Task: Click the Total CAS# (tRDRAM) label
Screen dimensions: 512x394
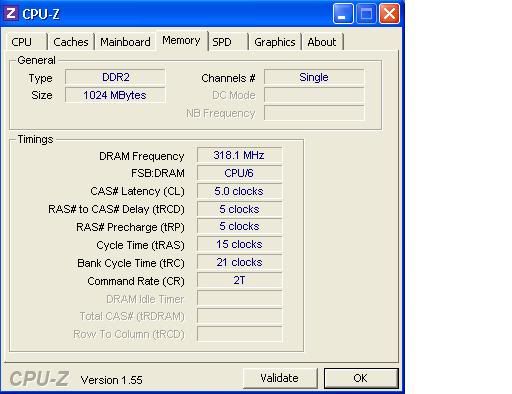Action: point(132,316)
